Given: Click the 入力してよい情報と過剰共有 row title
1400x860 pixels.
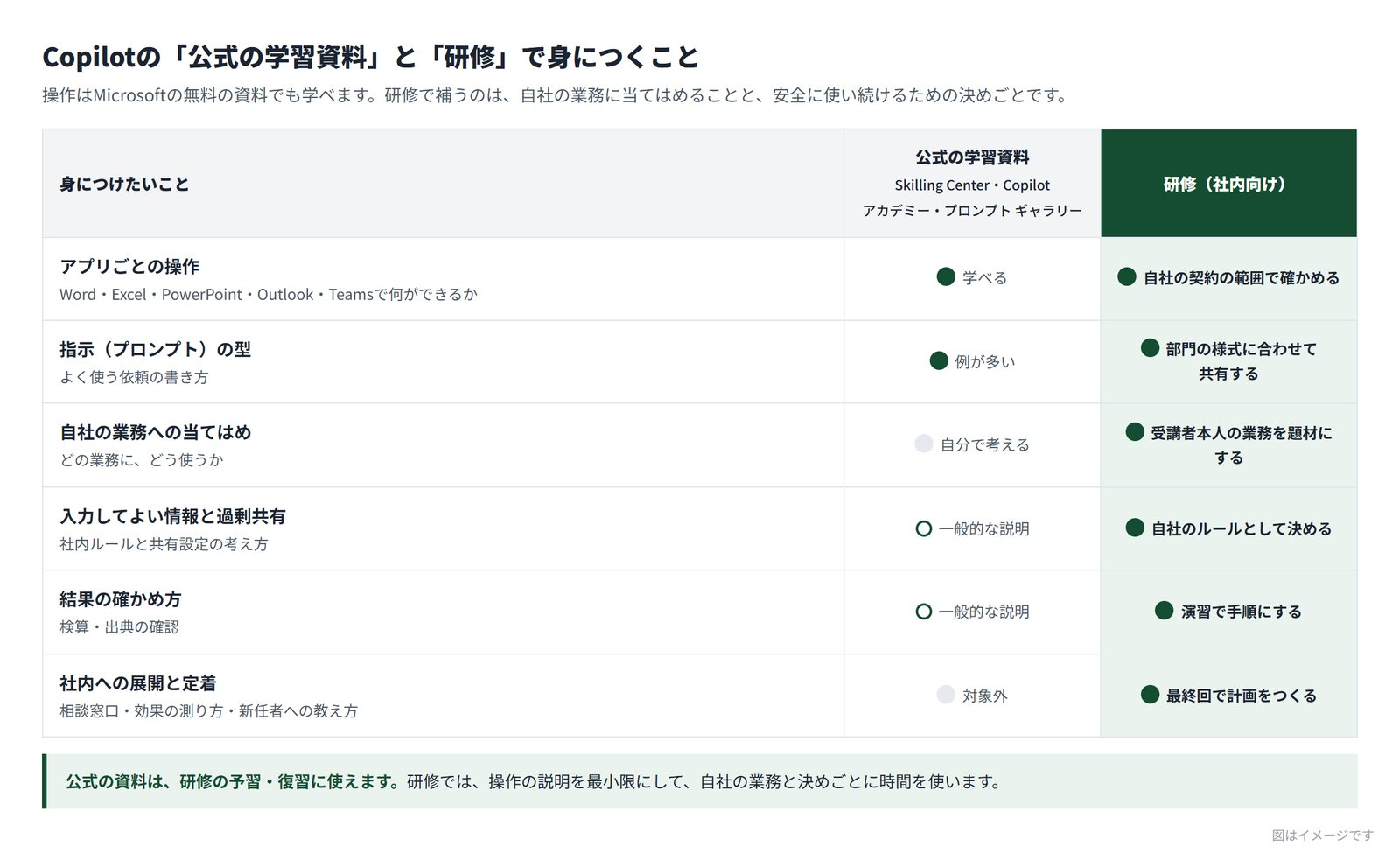Looking at the screenshot, I should [x=172, y=516].
